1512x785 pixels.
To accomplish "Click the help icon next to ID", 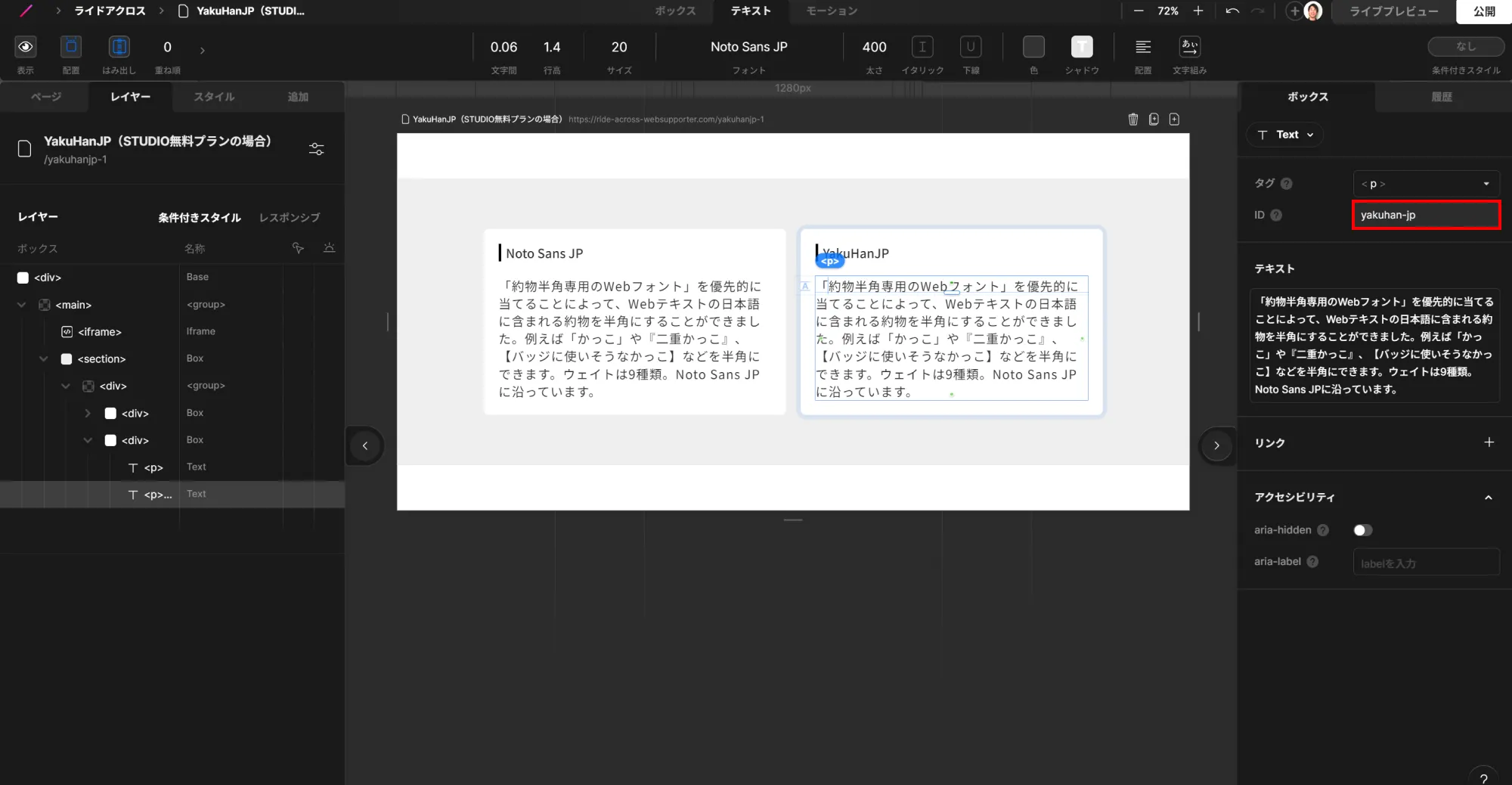I will pyautogui.click(x=1276, y=215).
